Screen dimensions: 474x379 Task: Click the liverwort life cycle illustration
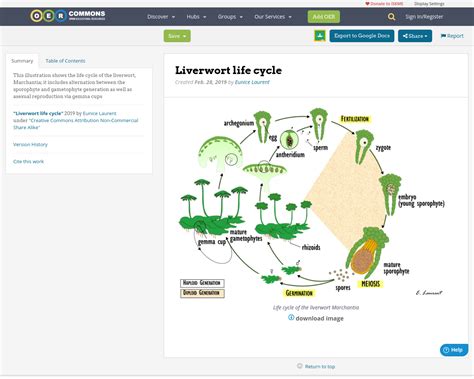(x=312, y=203)
